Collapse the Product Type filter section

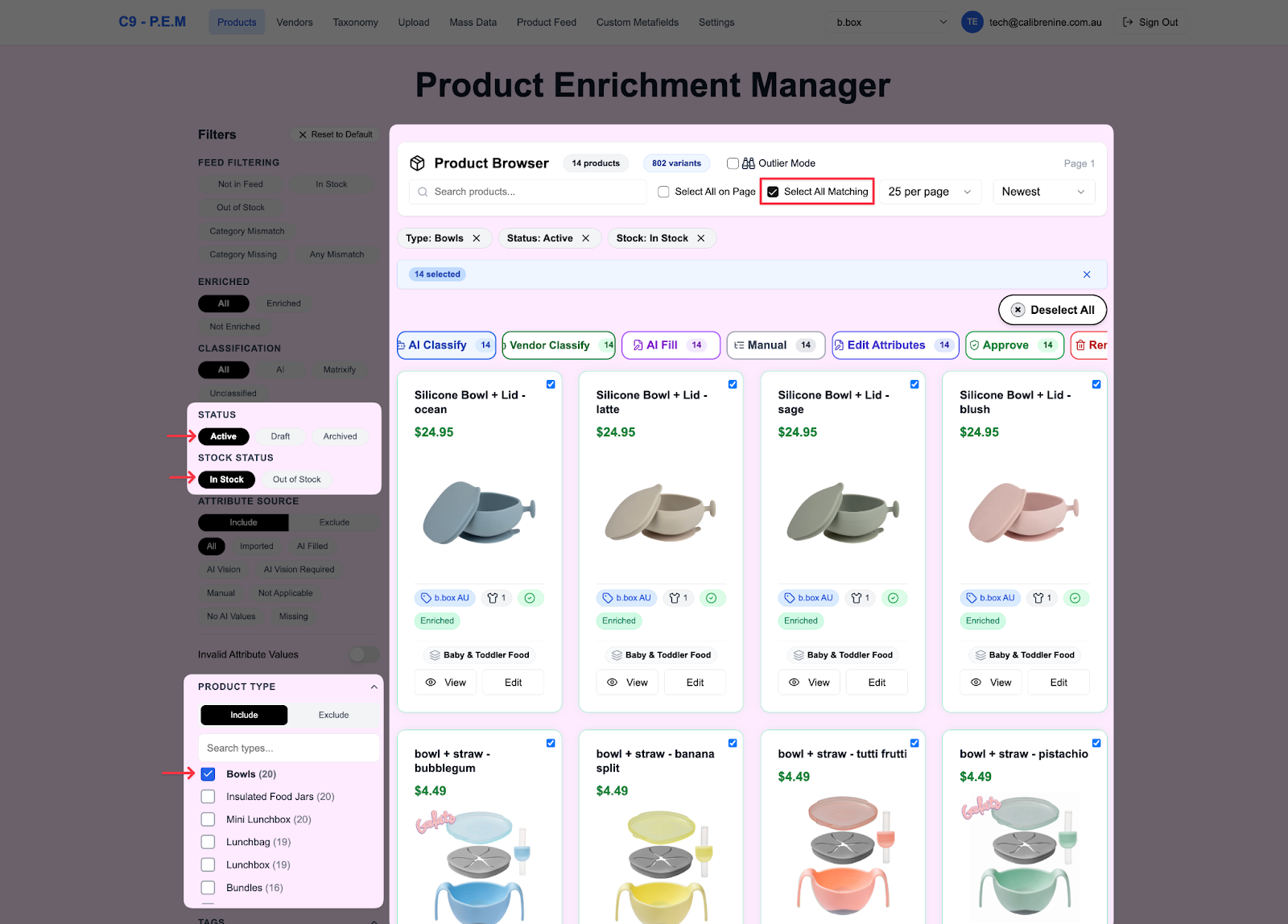pyautogui.click(x=374, y=687)
